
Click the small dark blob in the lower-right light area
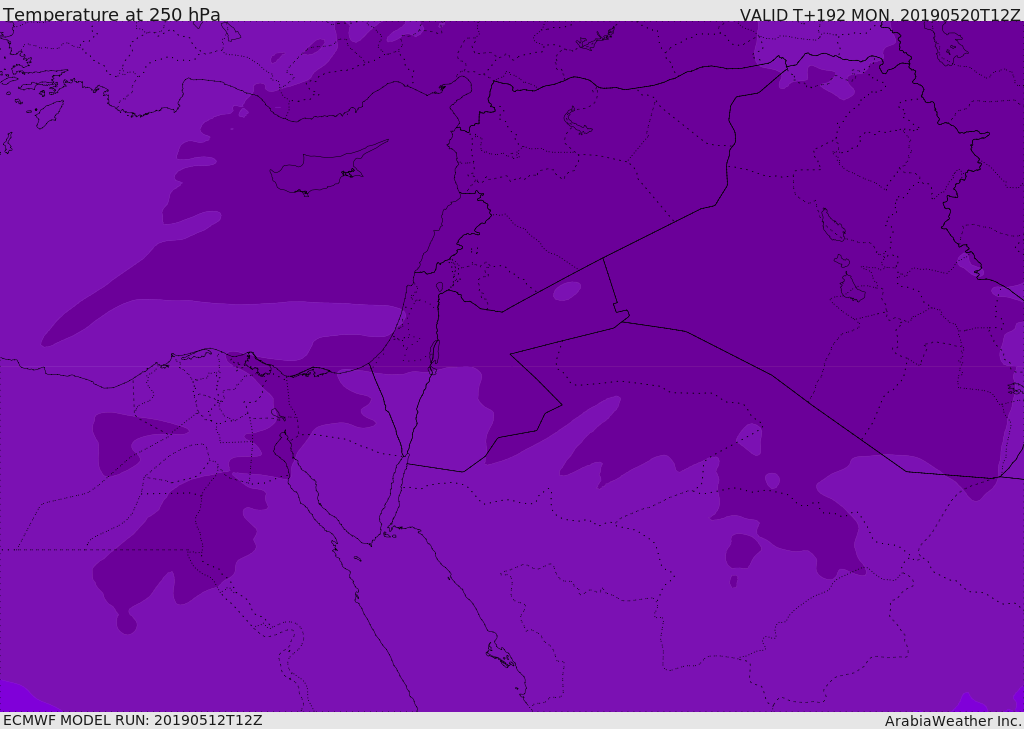click(x=741, y=550)
